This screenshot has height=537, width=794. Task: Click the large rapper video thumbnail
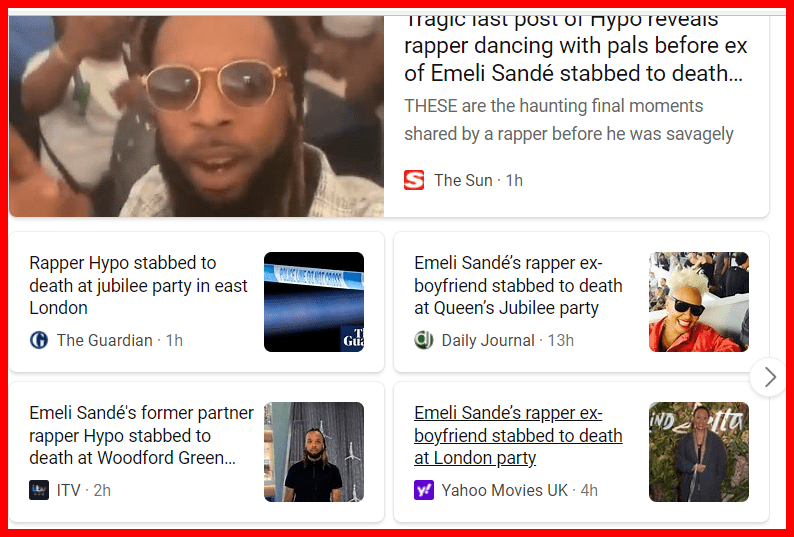point(196,116)
